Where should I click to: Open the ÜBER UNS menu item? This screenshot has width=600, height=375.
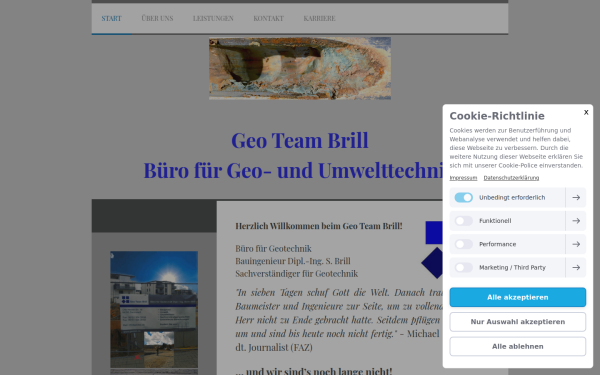click(x=157, y=18)
